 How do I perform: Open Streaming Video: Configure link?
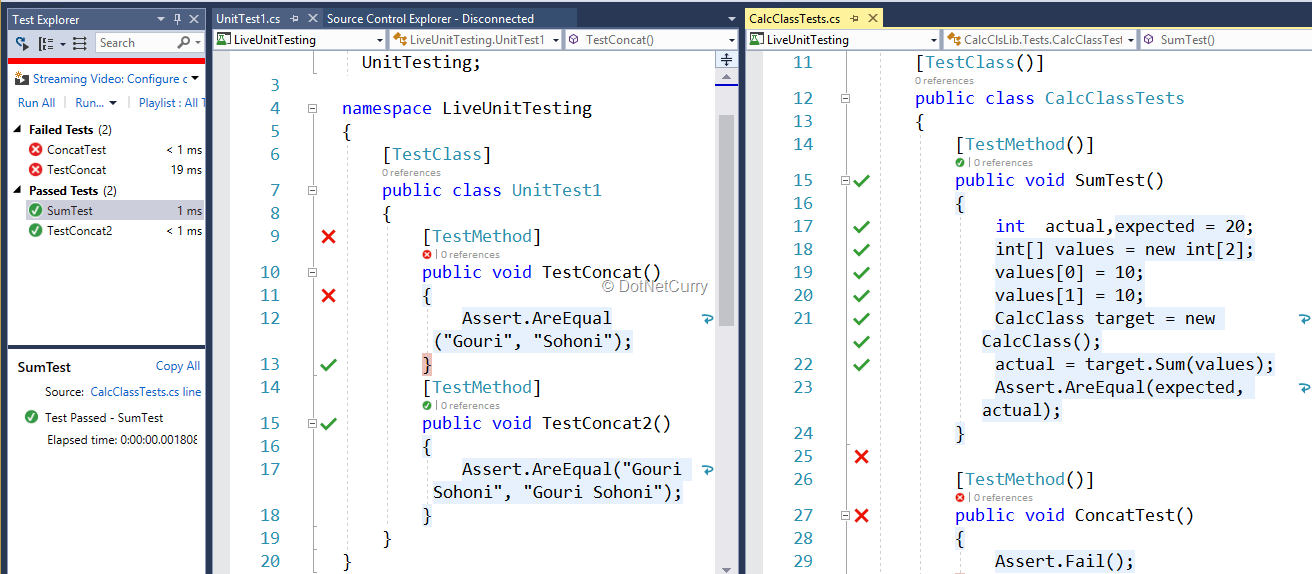tap(110, 79)
